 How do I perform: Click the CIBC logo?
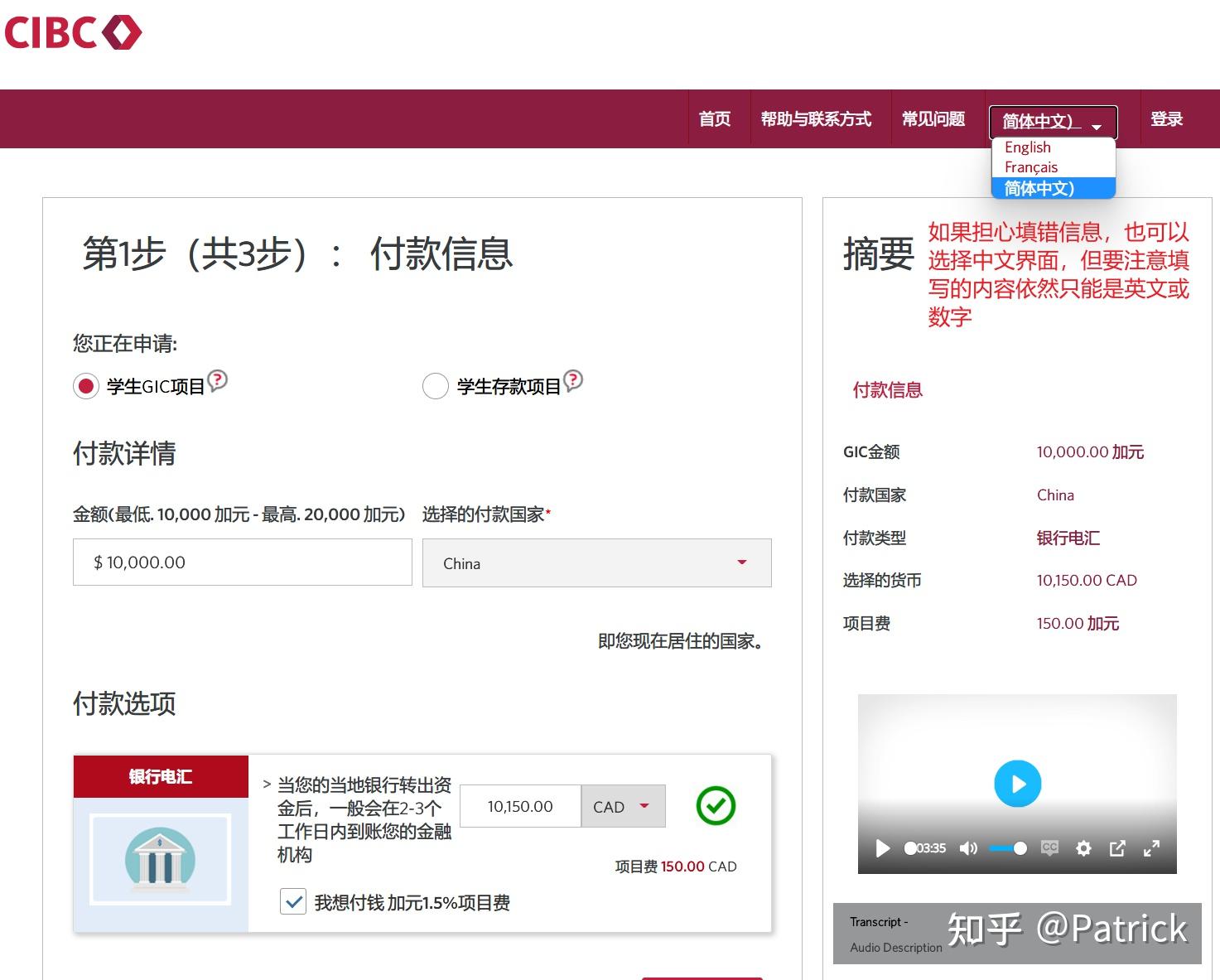tap(73, 31)
